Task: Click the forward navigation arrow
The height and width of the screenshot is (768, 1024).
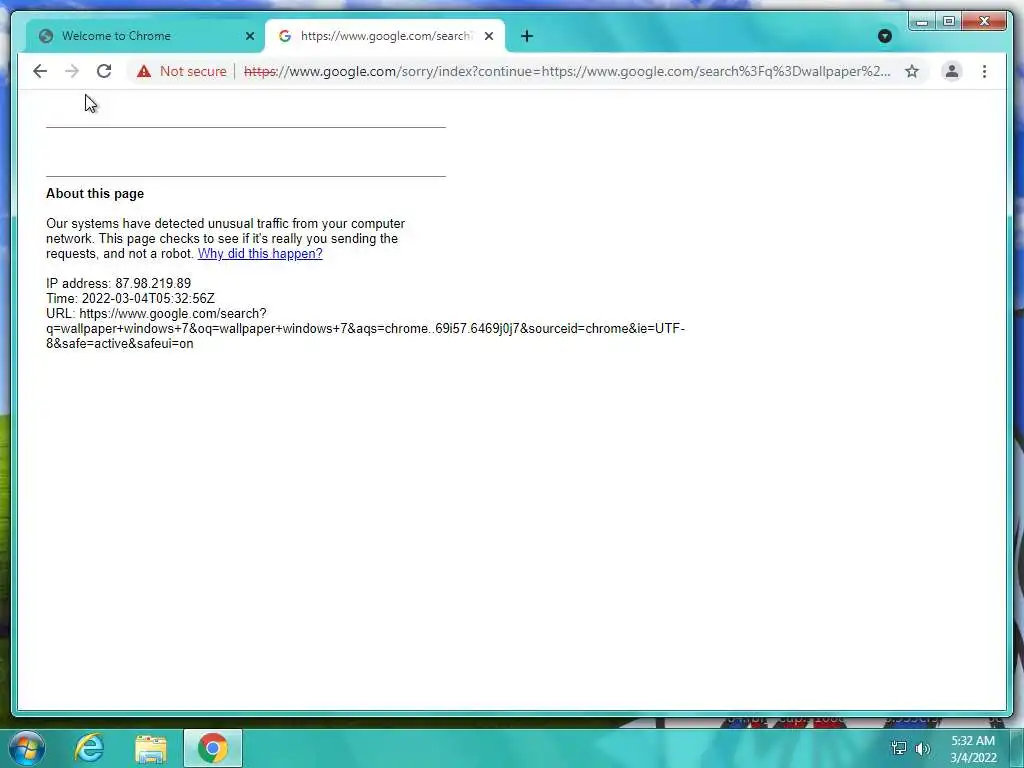Action: pos(72,71)
